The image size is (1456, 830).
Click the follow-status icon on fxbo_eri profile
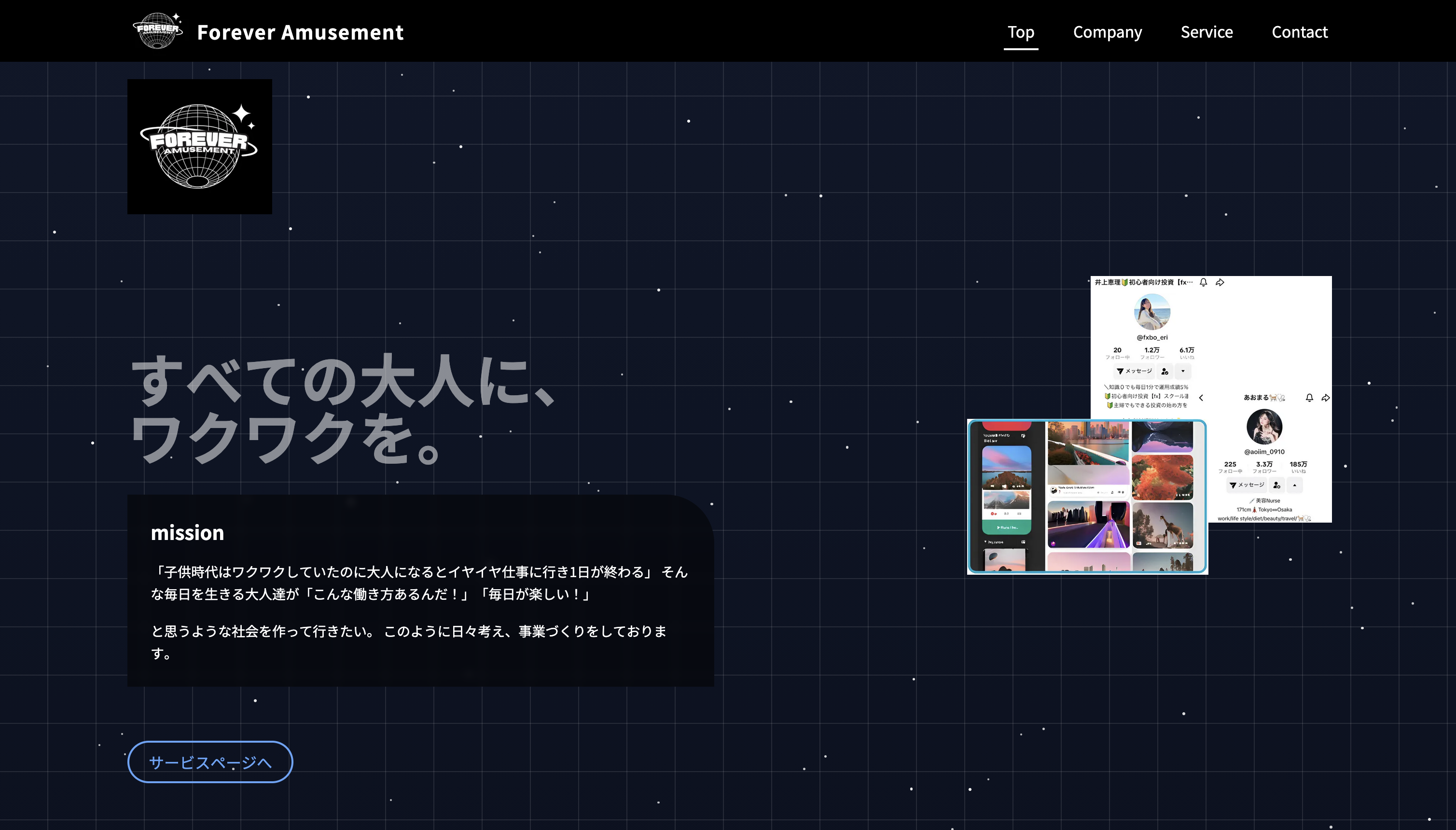1165,371
